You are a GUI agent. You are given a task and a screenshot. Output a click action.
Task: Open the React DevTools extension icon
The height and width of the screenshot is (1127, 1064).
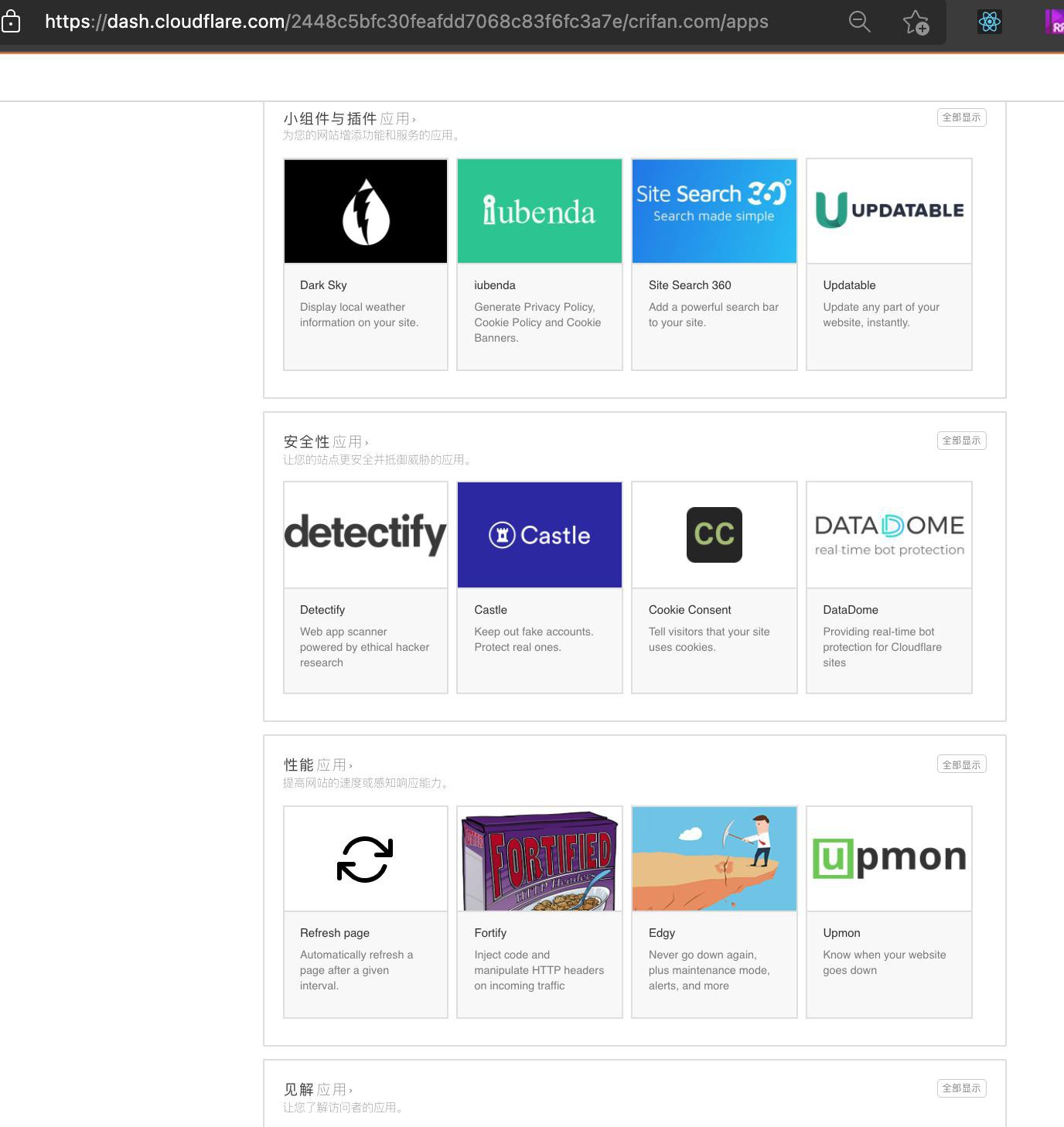tap(990, 22)
